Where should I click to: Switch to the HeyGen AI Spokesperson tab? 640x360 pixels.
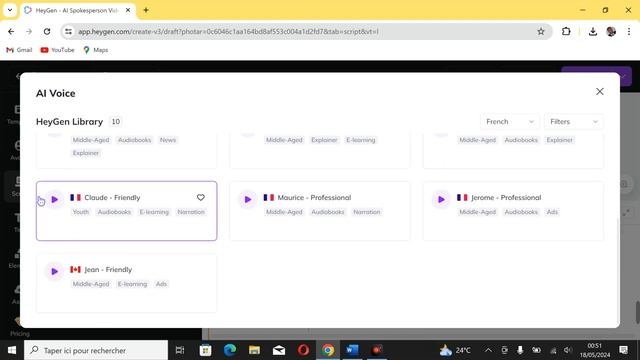pyautogui.click(x=78, y=11)
